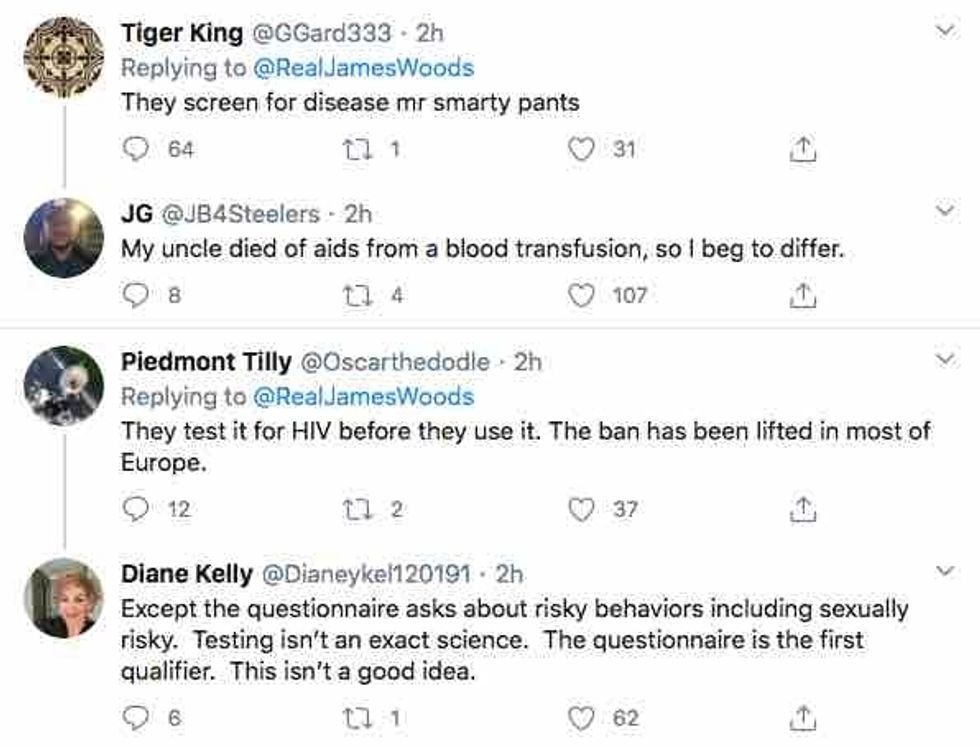Screen dimensions: 980x748
Task: Share JG's tweet
Action: (802, 295)
